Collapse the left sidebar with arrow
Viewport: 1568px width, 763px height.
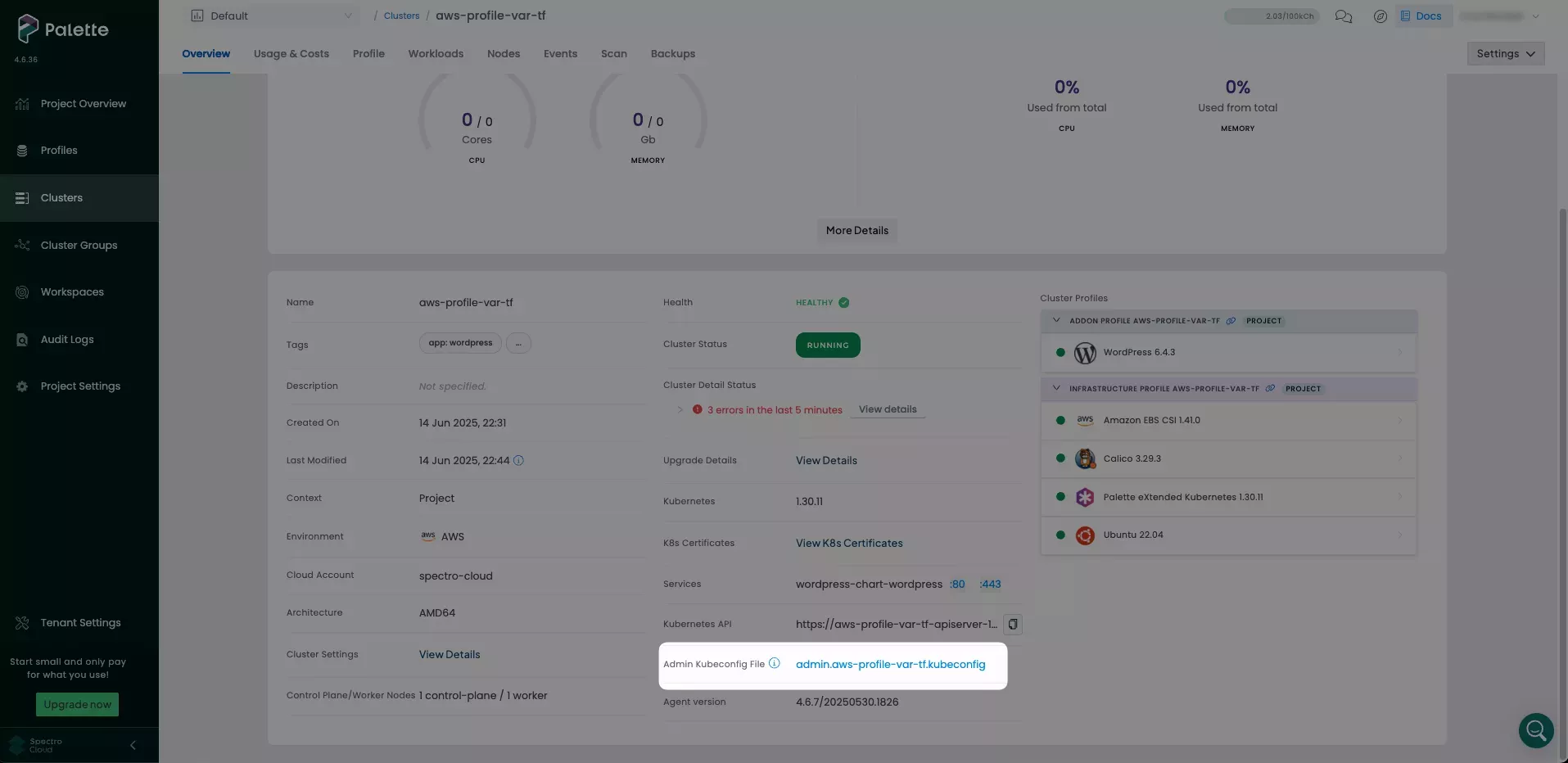tap(133, 745)
